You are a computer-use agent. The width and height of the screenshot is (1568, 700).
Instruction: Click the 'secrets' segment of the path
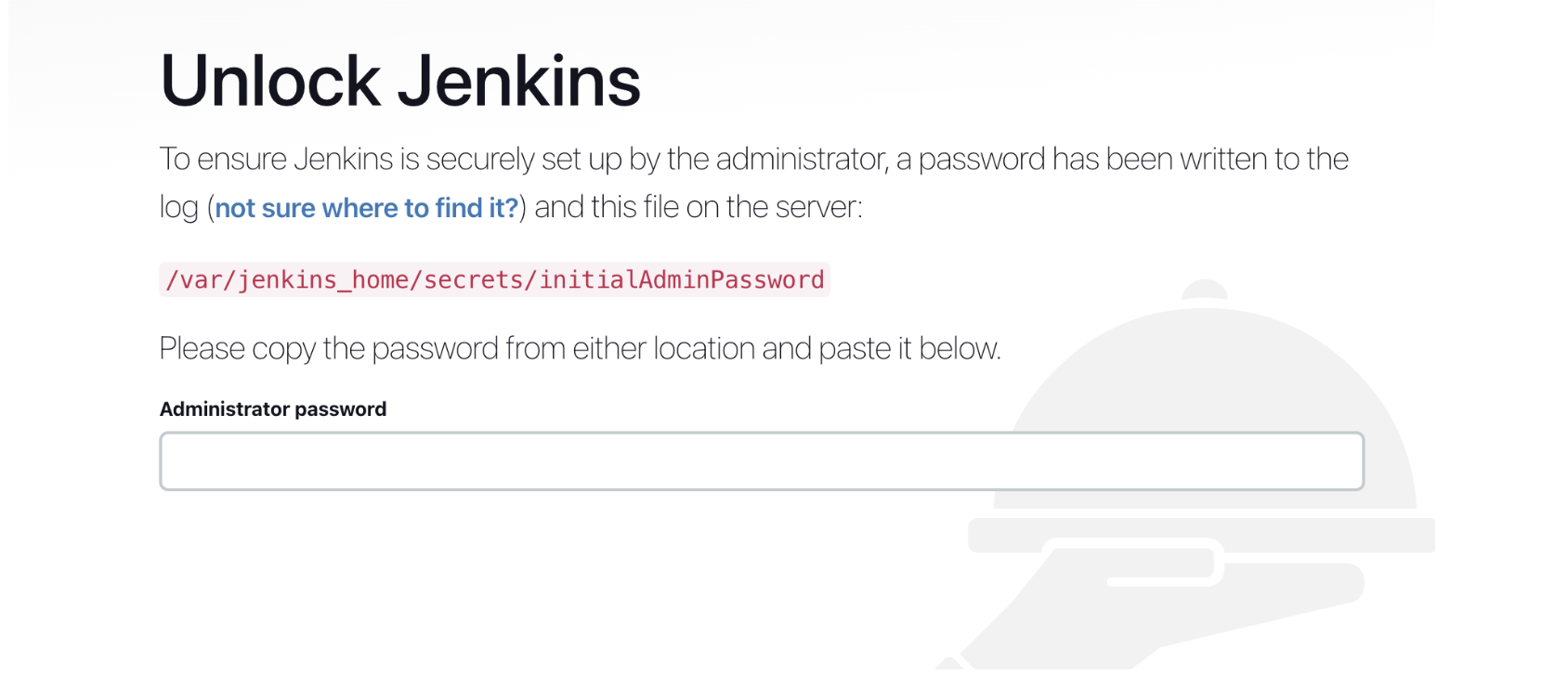[473, 279]
